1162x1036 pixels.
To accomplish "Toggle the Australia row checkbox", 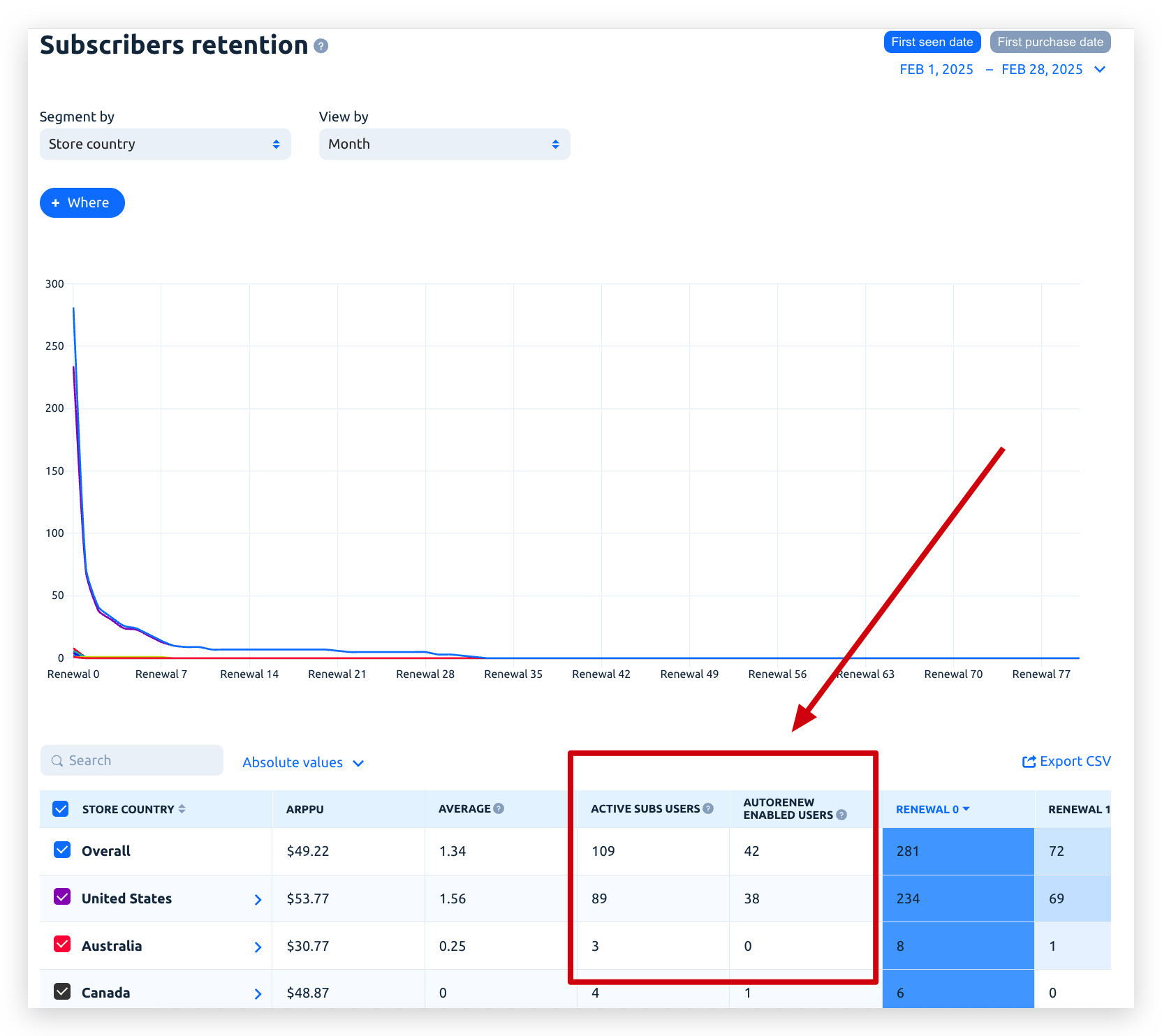I will tap(62, 945).
